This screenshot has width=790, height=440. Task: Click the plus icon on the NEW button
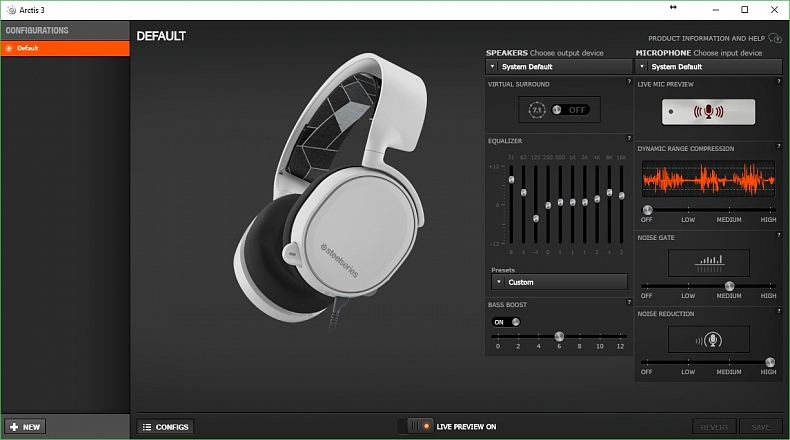14,427
